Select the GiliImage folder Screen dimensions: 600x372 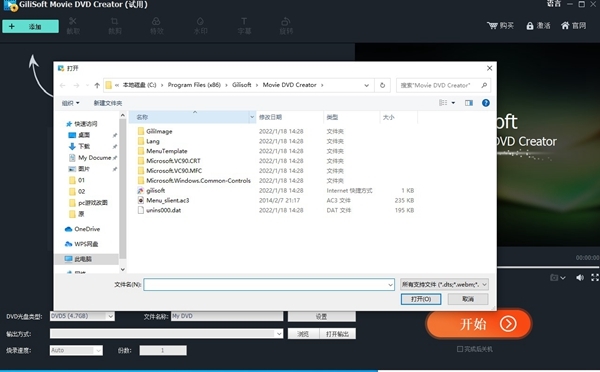tap(159, 131)
